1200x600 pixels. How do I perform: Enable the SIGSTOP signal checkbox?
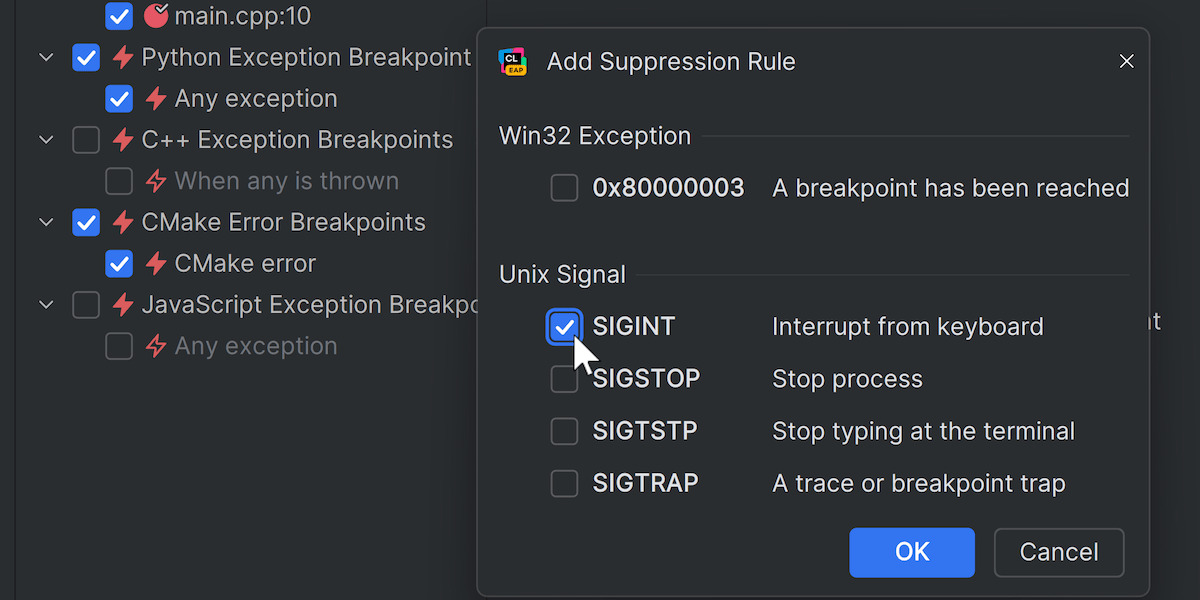(565, 380)
